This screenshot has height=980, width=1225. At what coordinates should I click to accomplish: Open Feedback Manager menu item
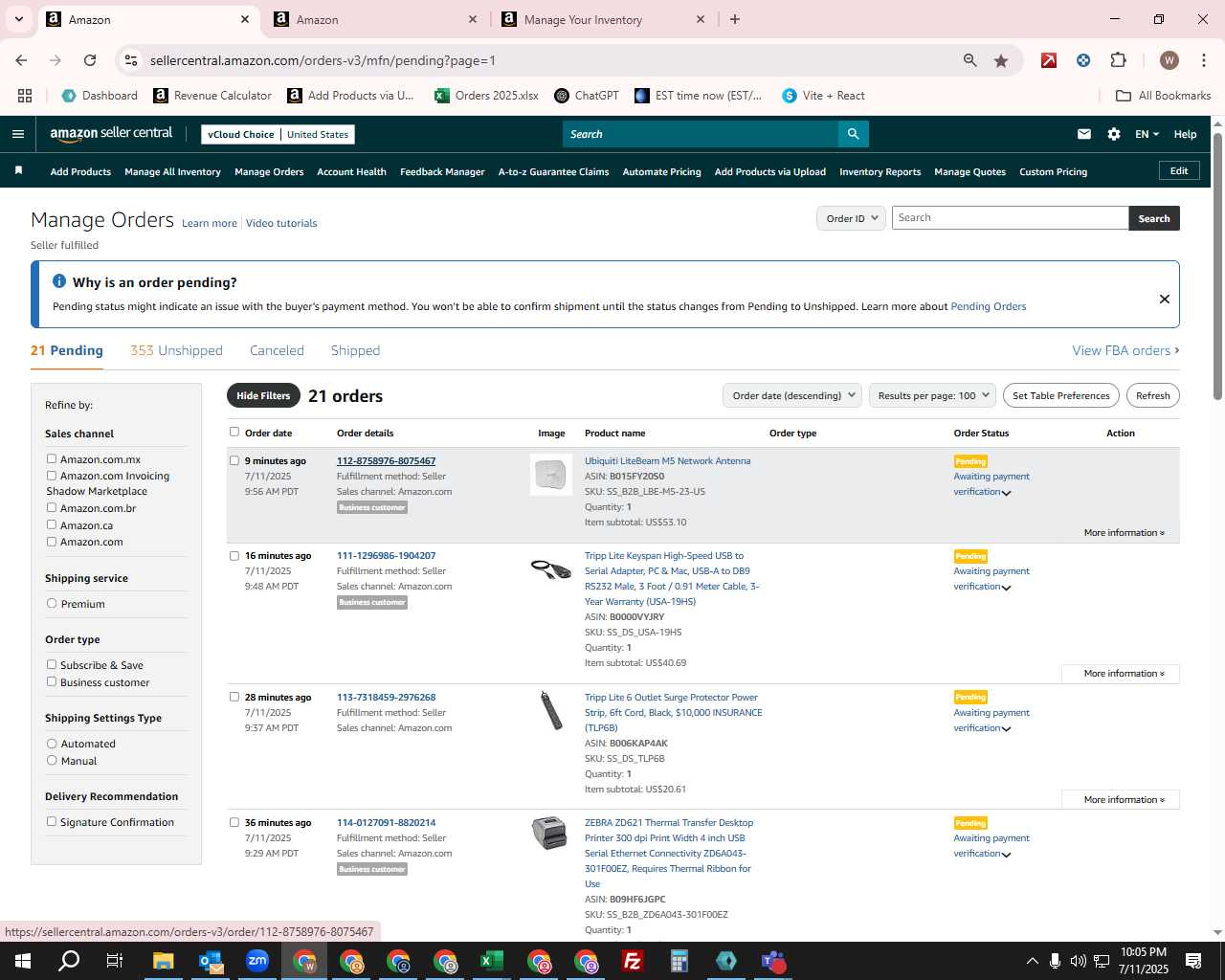coord(442,171)
